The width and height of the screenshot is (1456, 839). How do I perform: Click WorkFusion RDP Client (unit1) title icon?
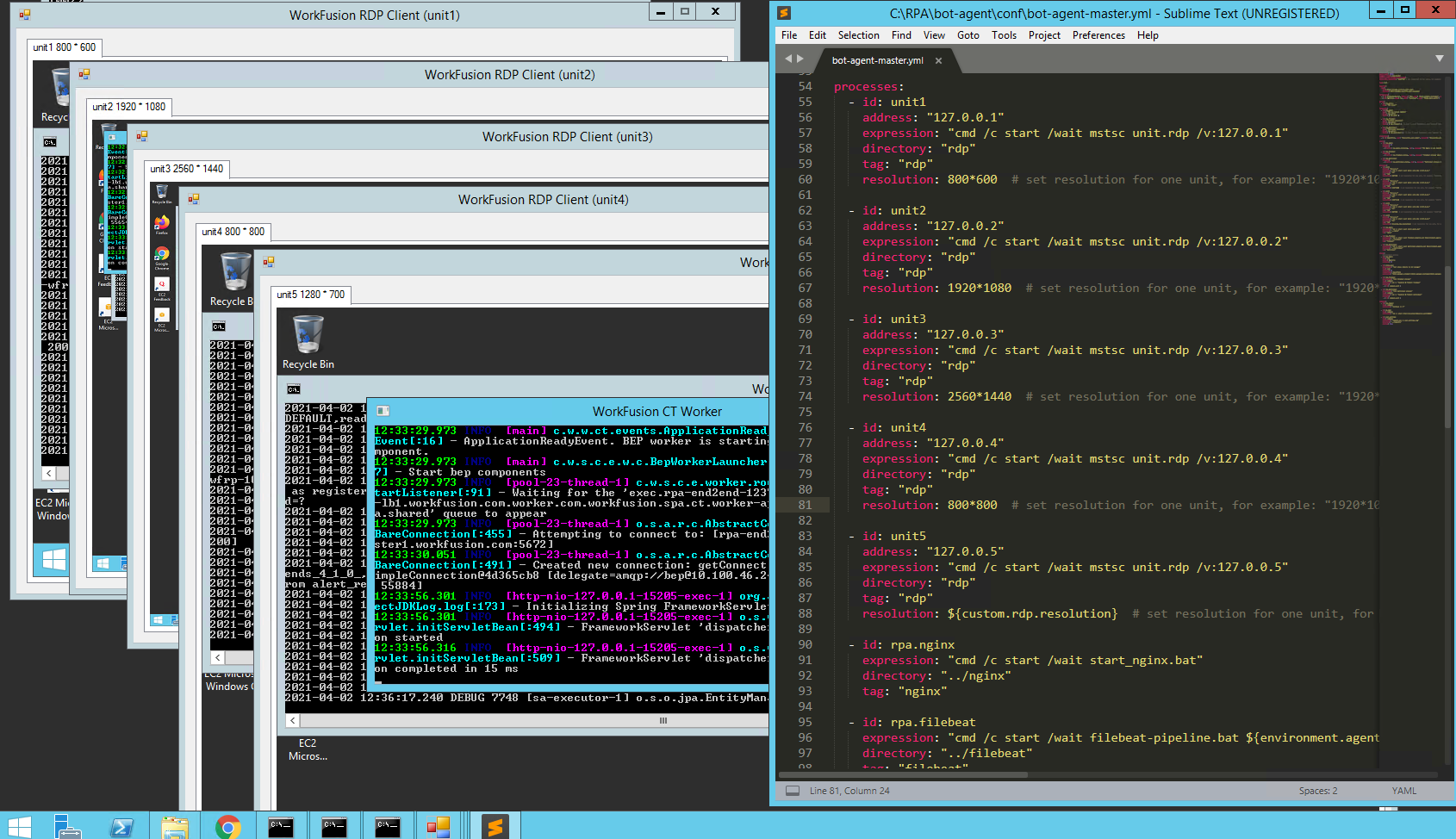[25, 15]
